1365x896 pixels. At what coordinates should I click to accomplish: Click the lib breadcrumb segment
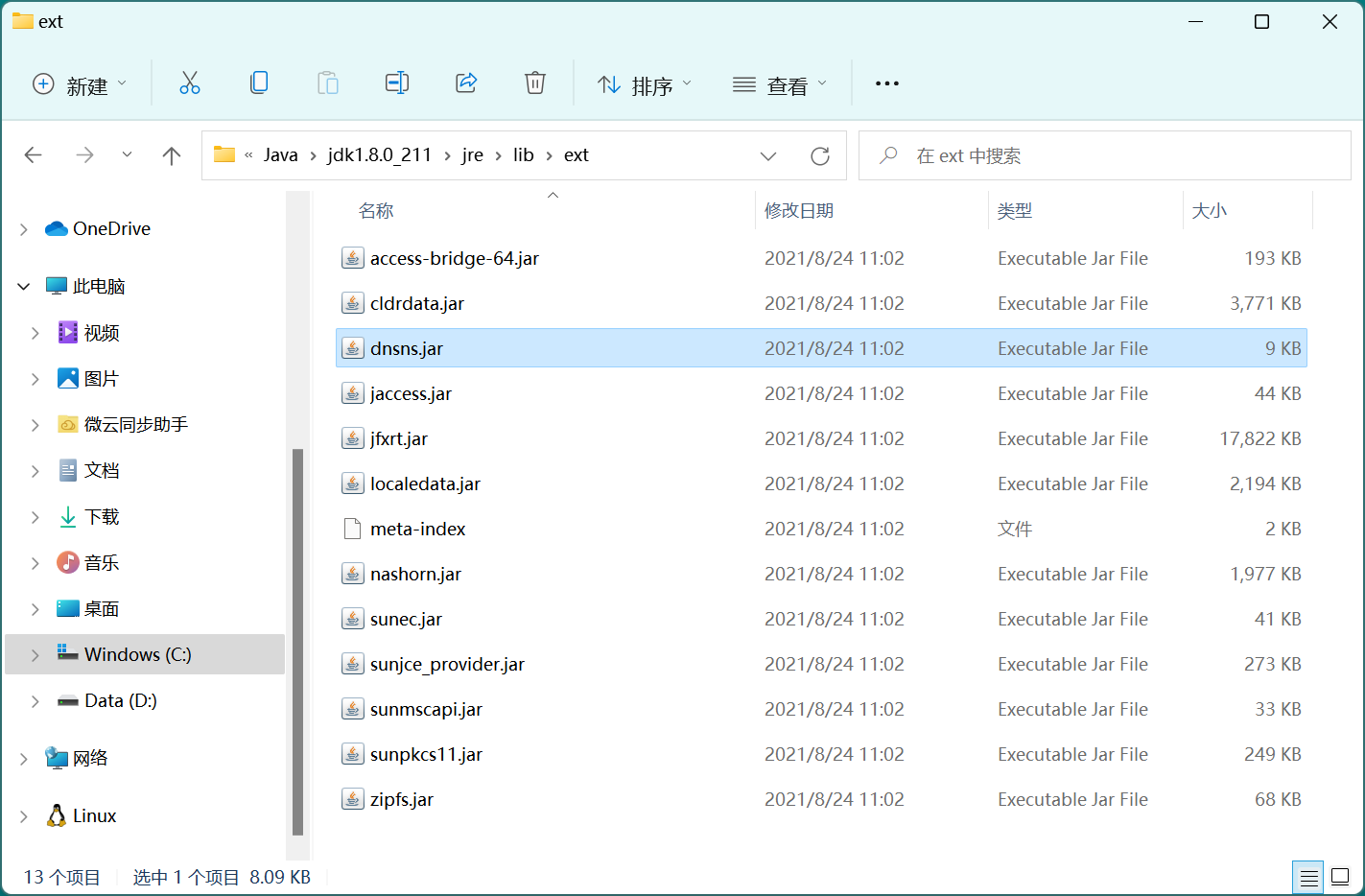pos(524,155)
